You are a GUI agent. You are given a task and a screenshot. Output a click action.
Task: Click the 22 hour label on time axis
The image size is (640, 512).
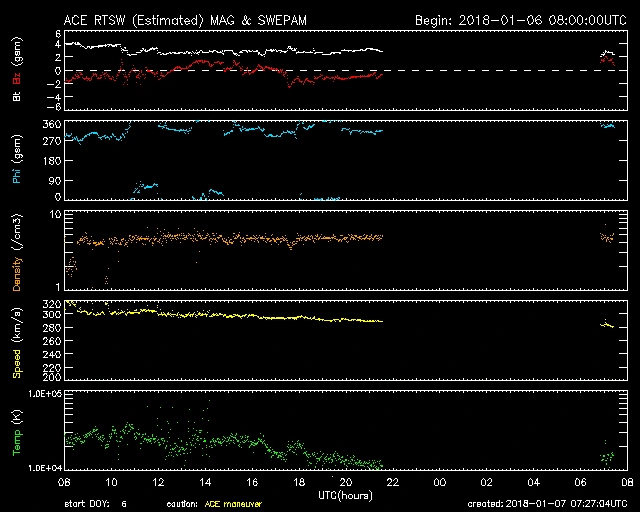pyautogui.click(x=392, y=482)
